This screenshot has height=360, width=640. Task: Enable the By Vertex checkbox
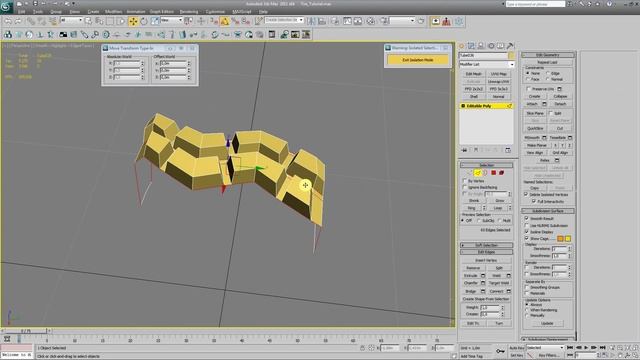click(464, 180)
